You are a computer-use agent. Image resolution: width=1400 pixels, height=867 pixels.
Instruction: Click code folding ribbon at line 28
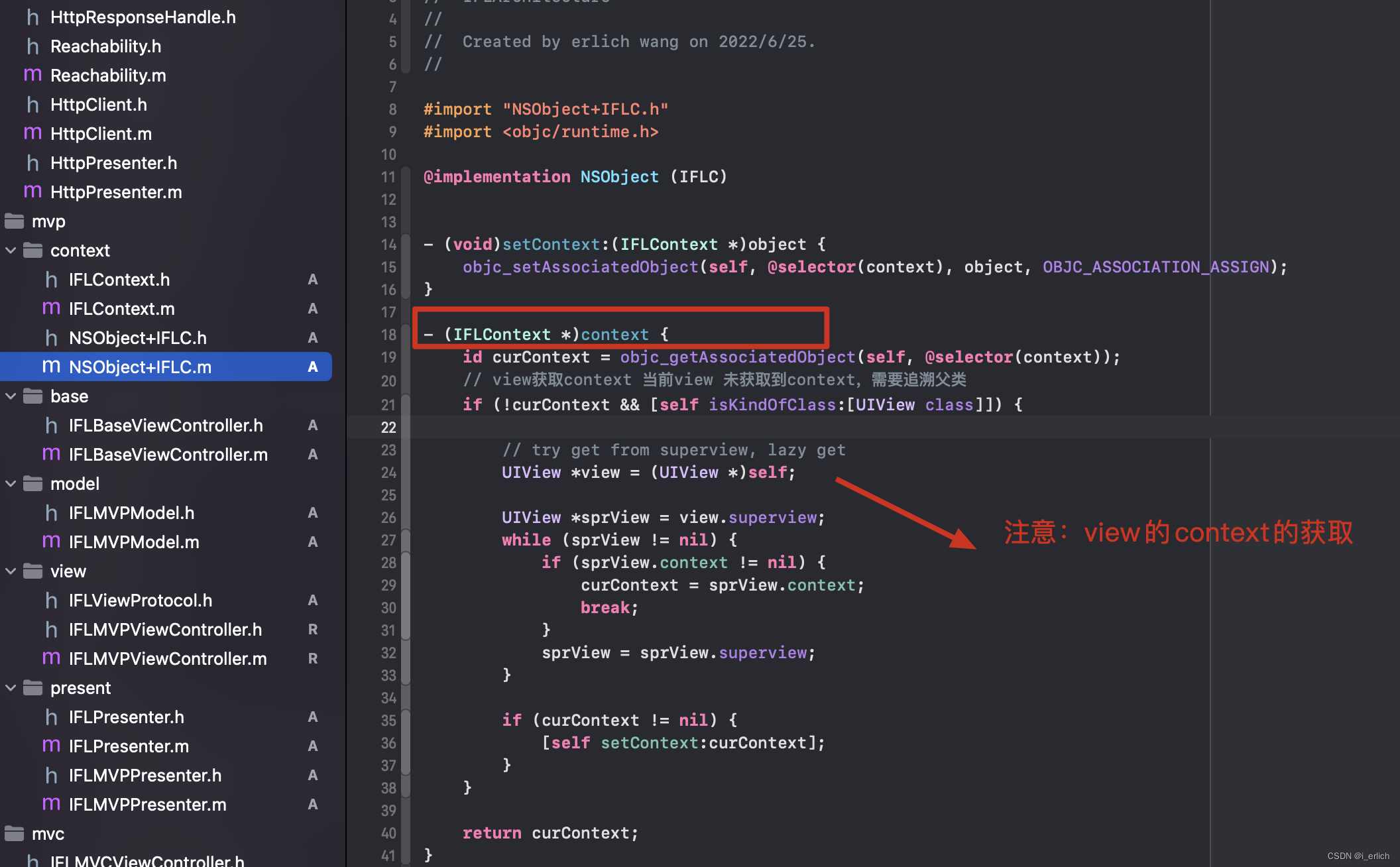click(406, 563)
